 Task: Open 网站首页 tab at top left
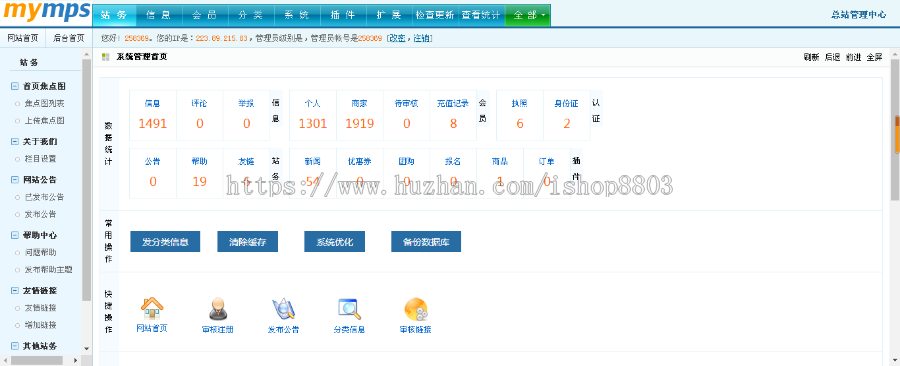[23, 38]
